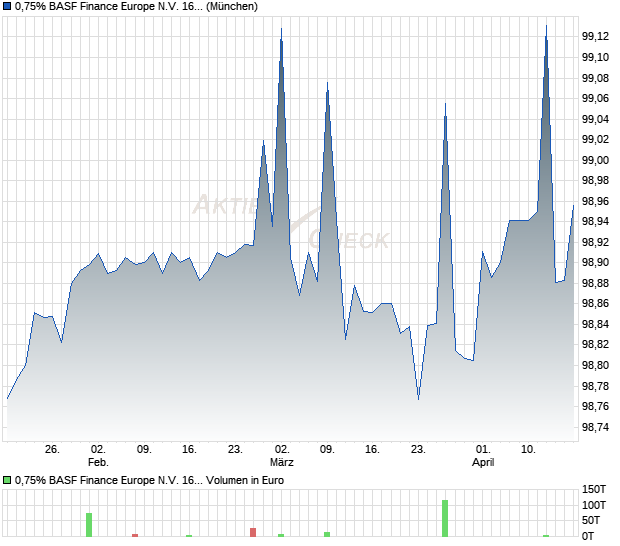Click the small red volume bar near 09. February

click(x=135, y=535)
